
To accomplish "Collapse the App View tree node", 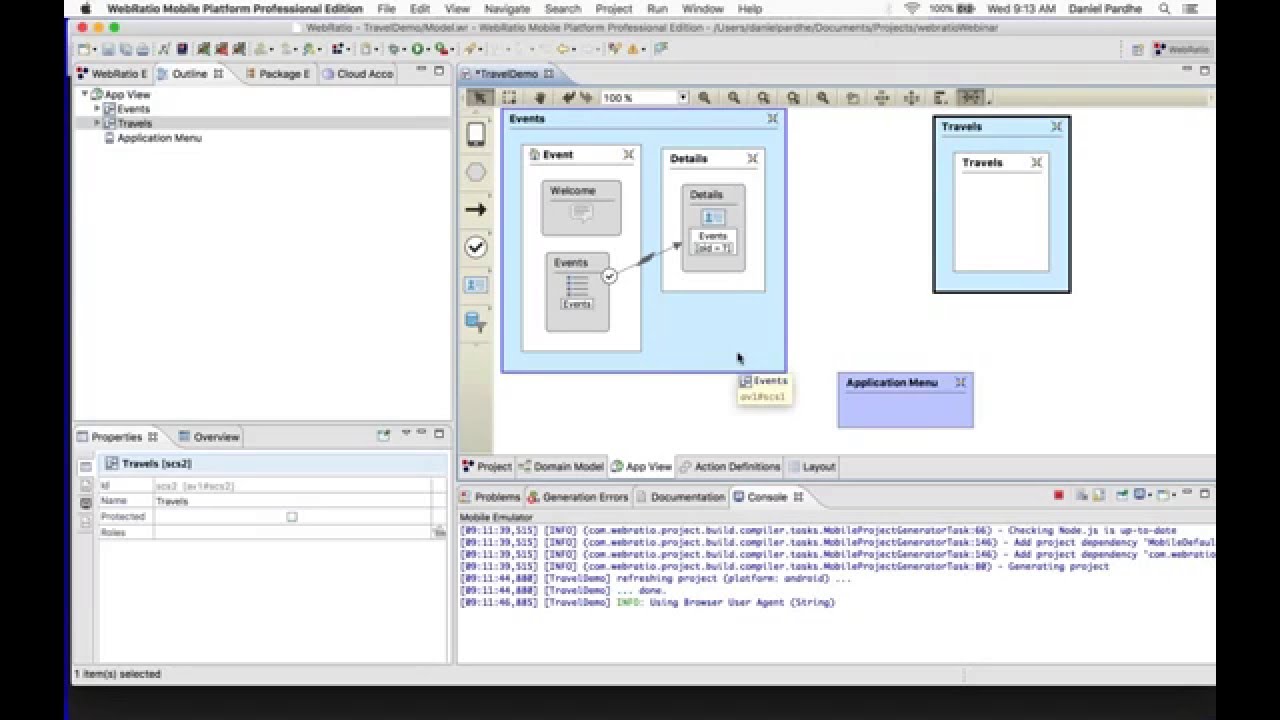I will (x=85, y=94).
